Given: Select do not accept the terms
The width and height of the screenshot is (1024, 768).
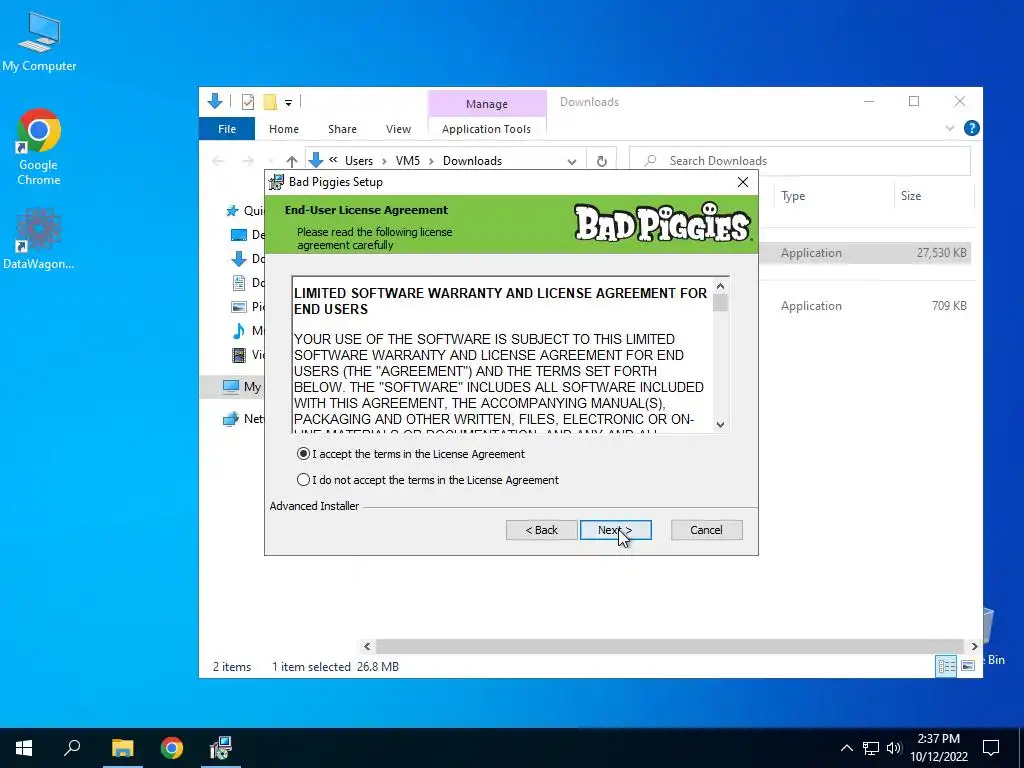Looking at the screenshot, I should tap(302, 480).
